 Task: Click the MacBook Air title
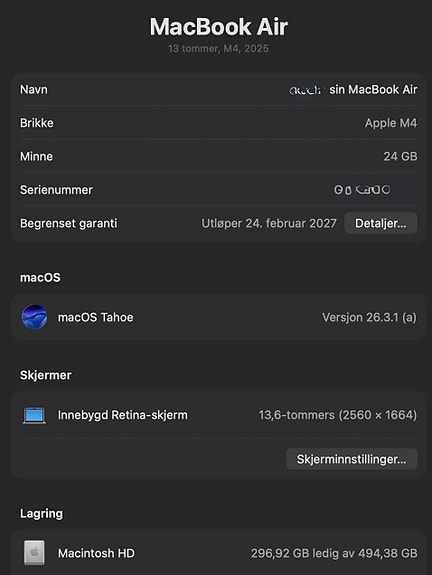coord(219,27)
